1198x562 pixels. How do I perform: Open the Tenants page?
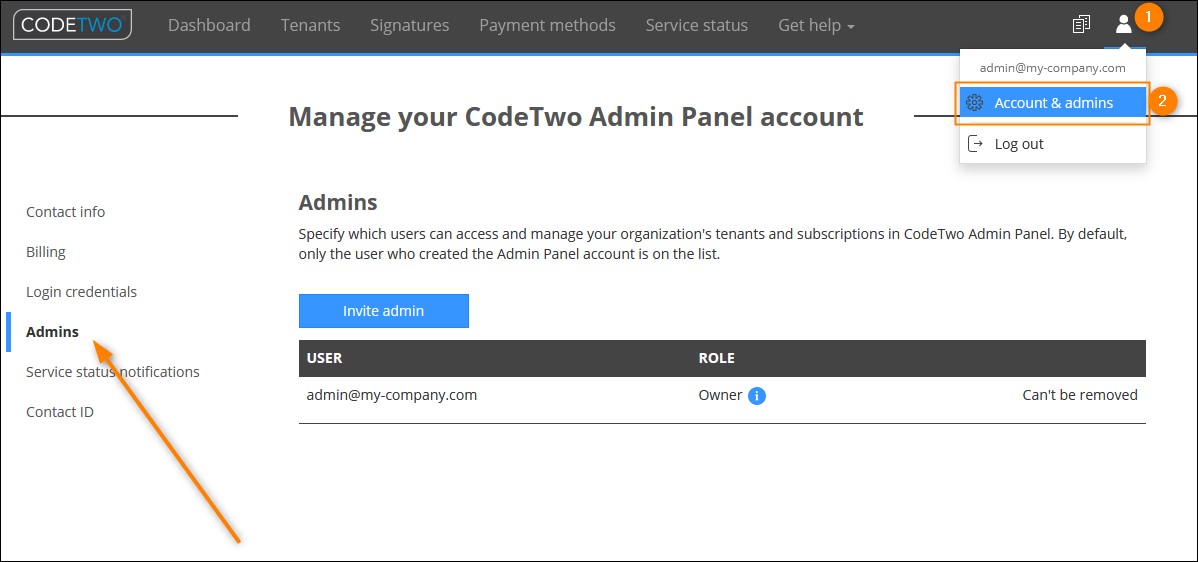coord(310,25)
